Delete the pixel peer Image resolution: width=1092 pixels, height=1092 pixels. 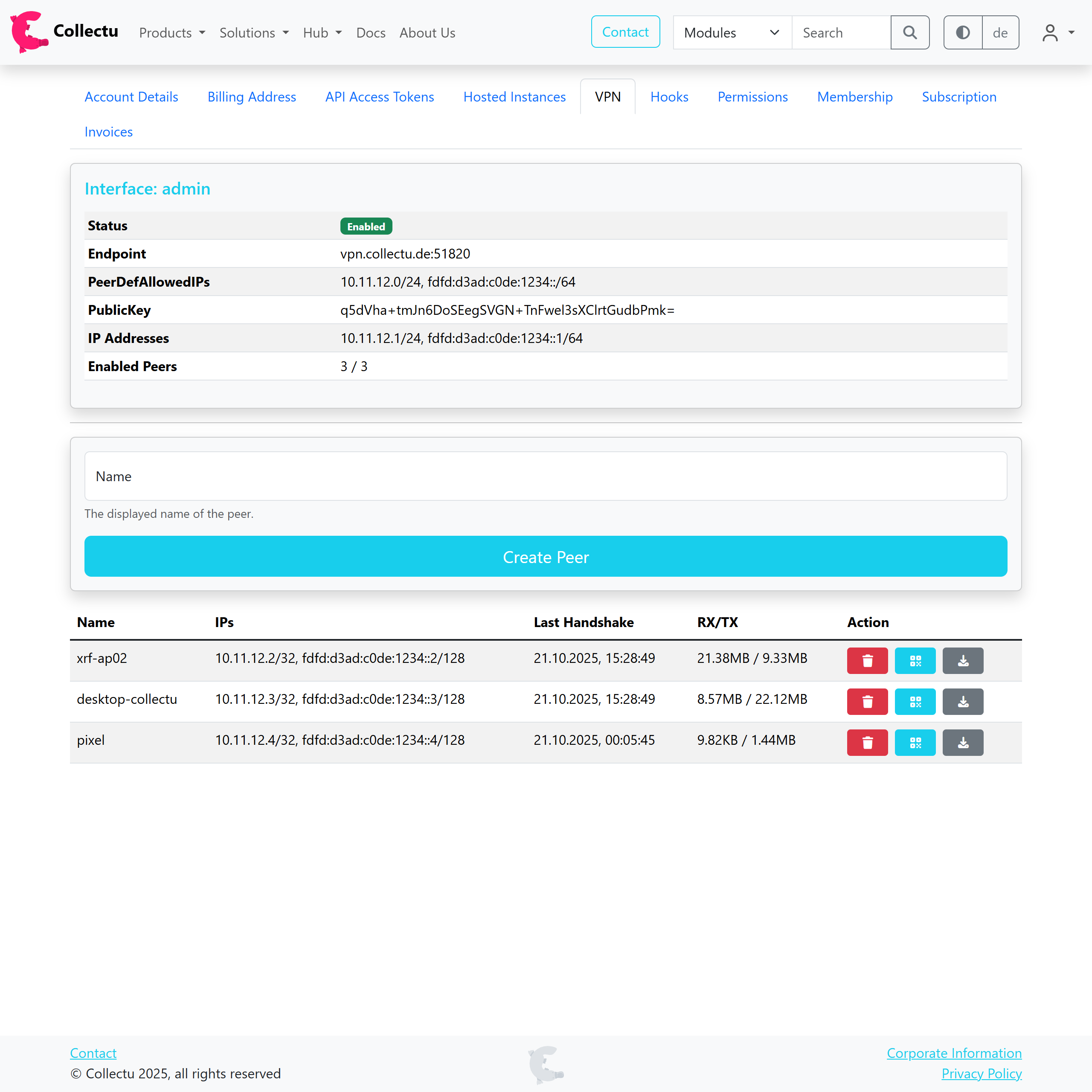pyautogui.click(x=867, y=743)
